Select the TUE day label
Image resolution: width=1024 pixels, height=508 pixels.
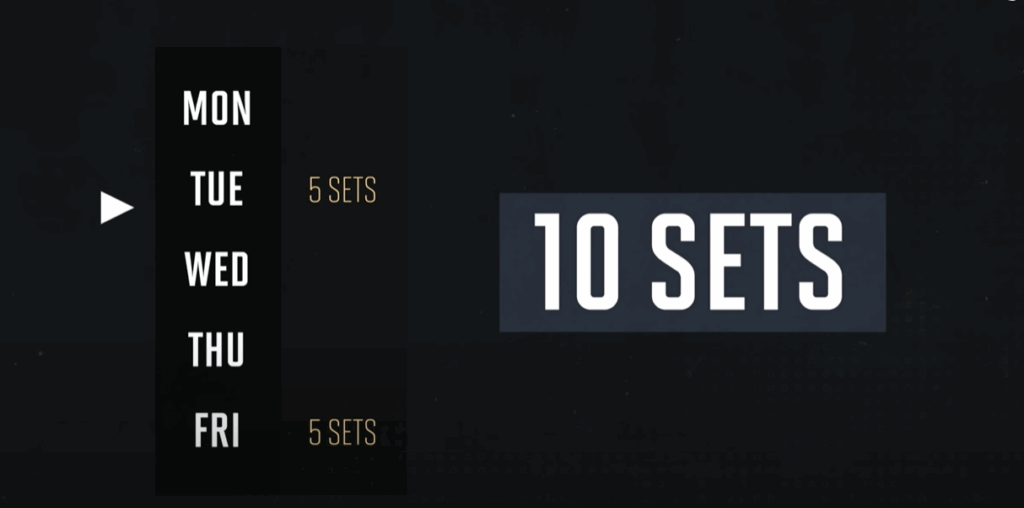click(x=217, y=189)
